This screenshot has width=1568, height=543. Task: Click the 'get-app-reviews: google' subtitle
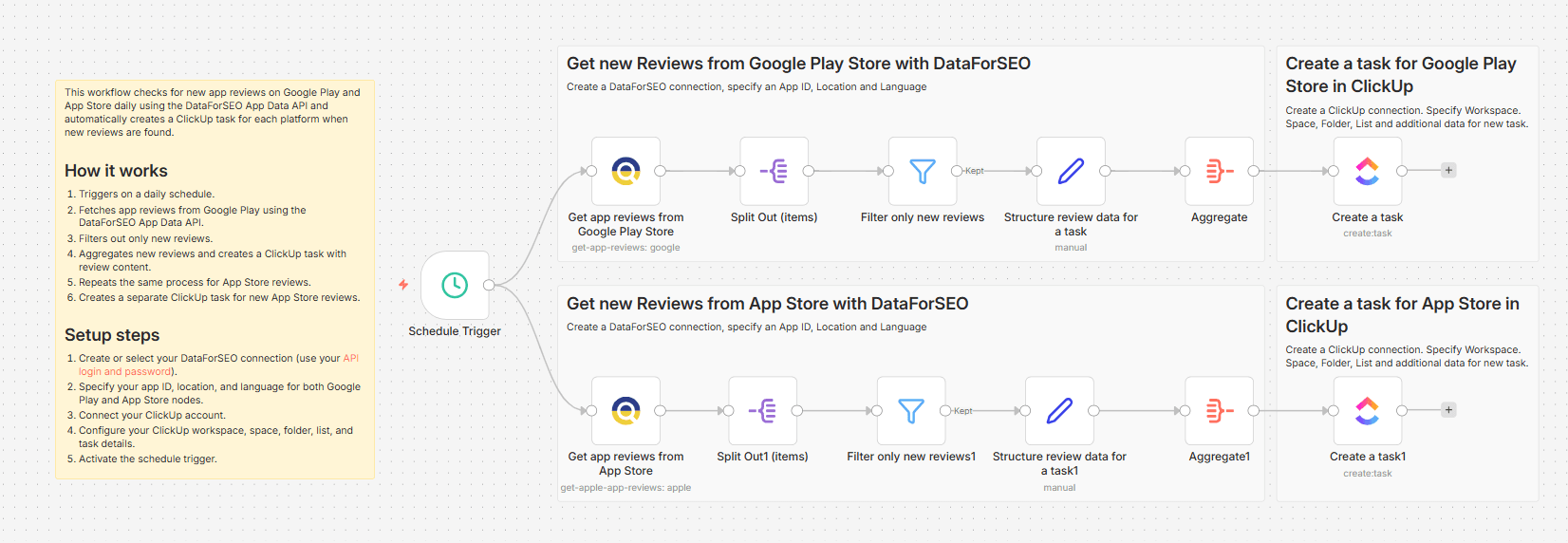pyautogui.click(x=625, y=248)
